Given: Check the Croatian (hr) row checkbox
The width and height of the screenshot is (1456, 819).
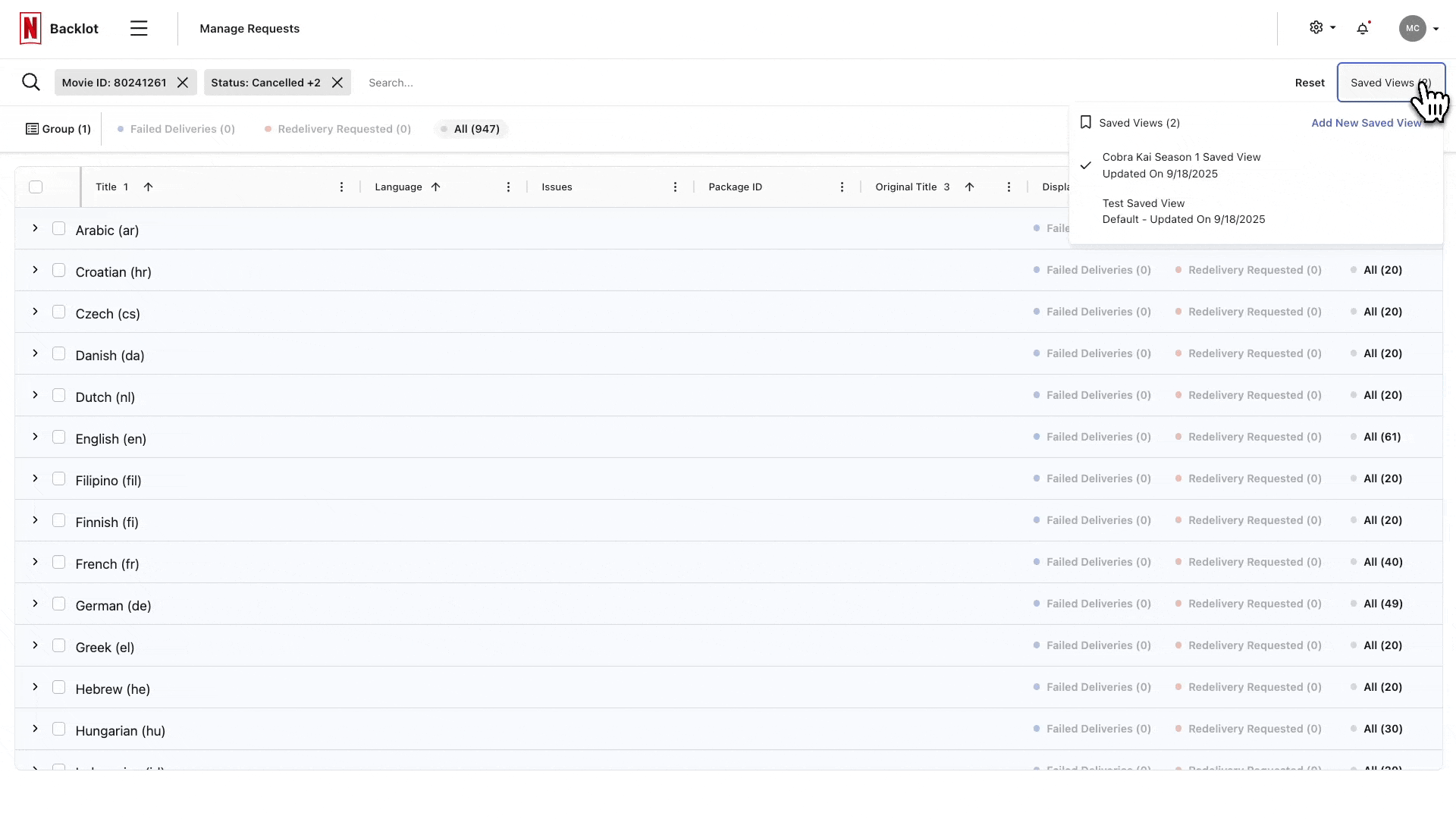Looking at the screenshot, I should click(59, 271).
